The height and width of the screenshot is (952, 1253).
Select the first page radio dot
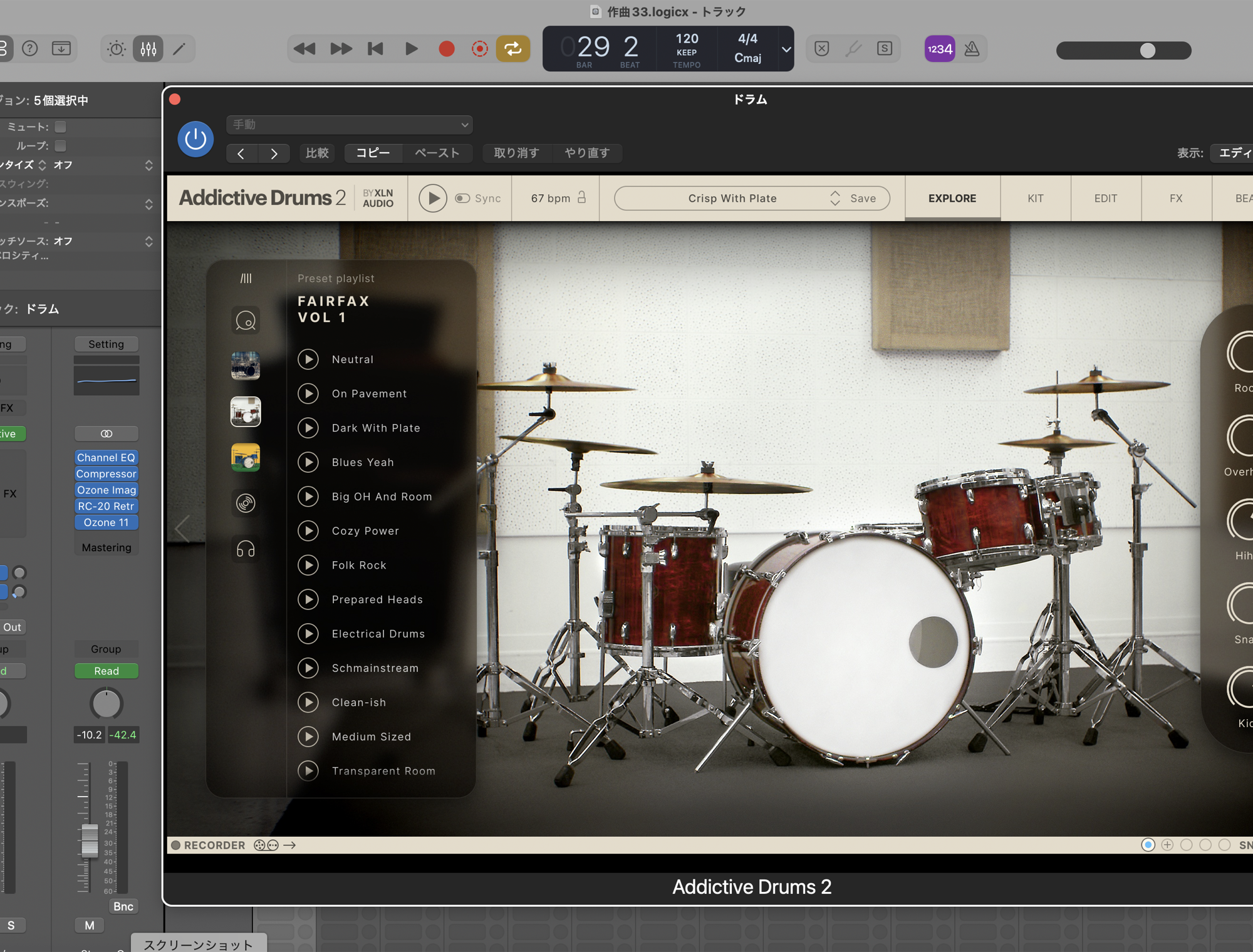pyautogui.click(x=1148, y=845)
